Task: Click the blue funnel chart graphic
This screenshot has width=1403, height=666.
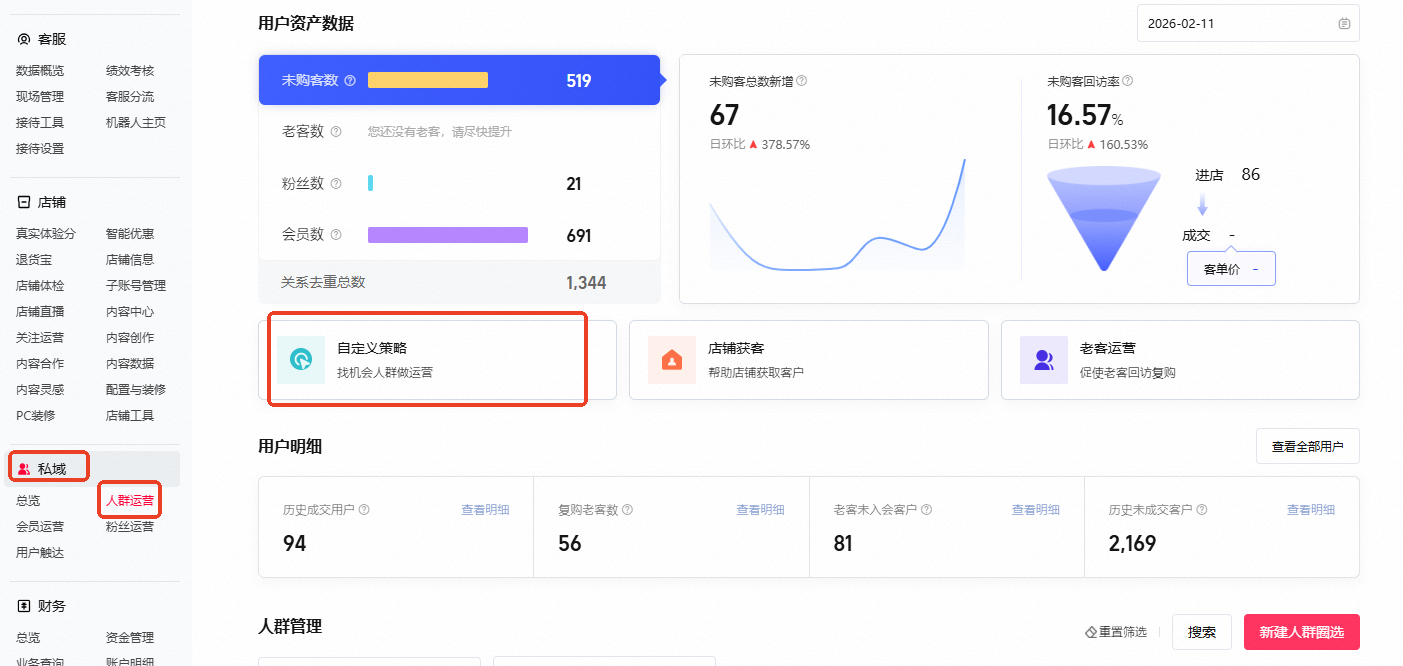Action: point(1103,218)
